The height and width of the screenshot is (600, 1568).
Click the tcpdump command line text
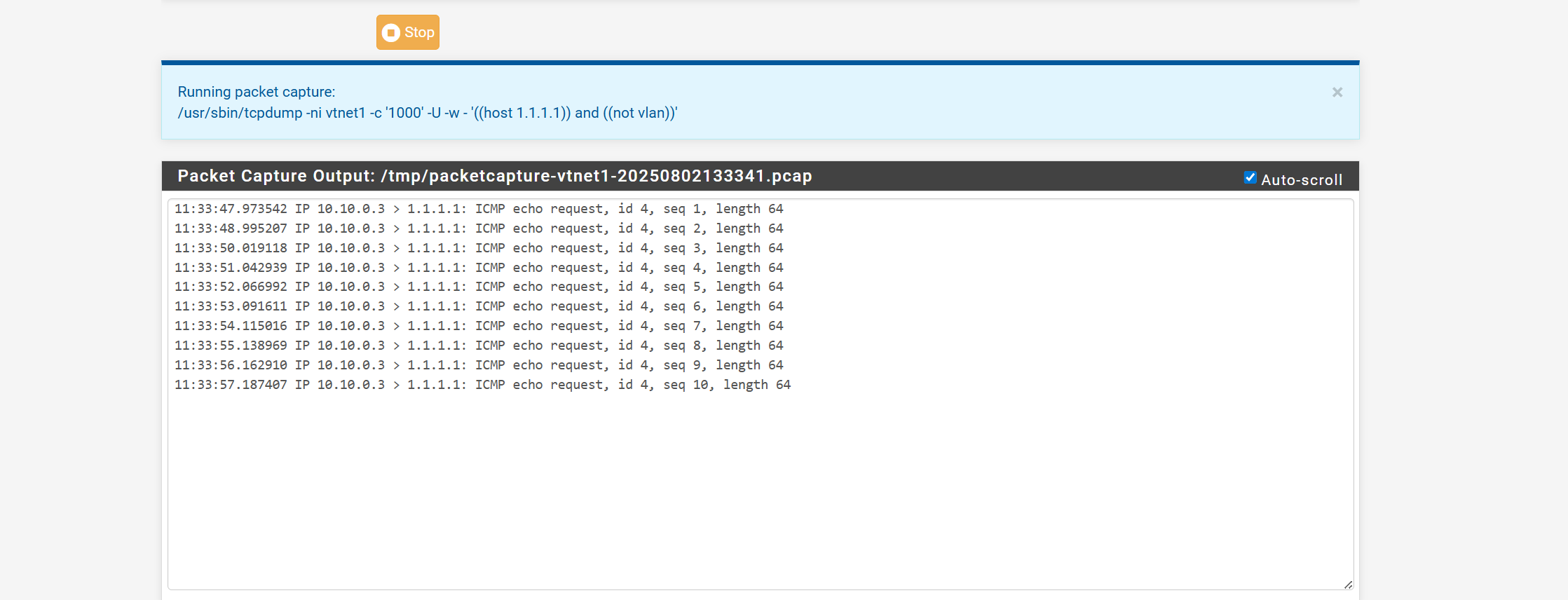428,113
